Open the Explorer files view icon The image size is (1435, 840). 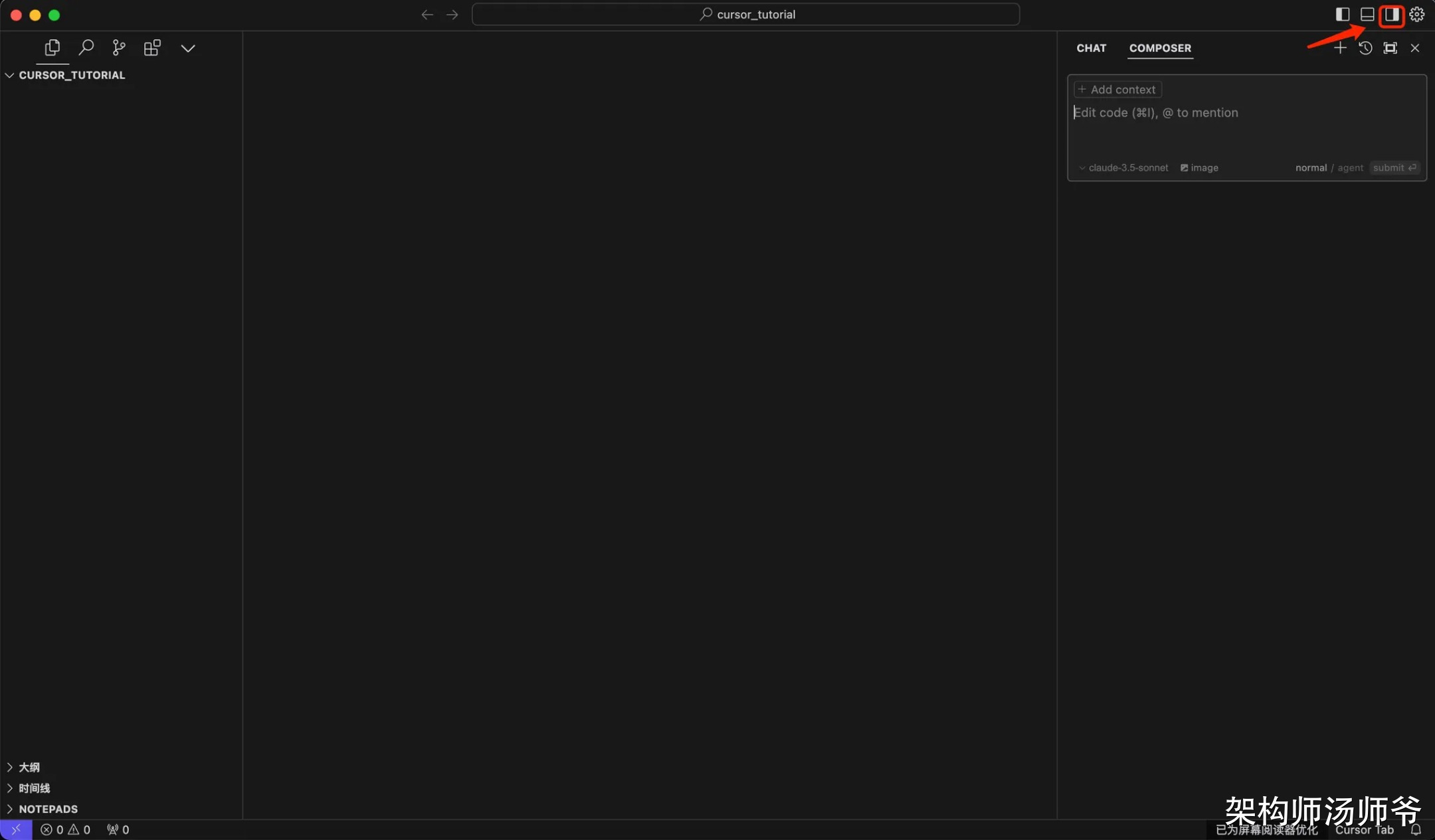[x=52, y=48]
